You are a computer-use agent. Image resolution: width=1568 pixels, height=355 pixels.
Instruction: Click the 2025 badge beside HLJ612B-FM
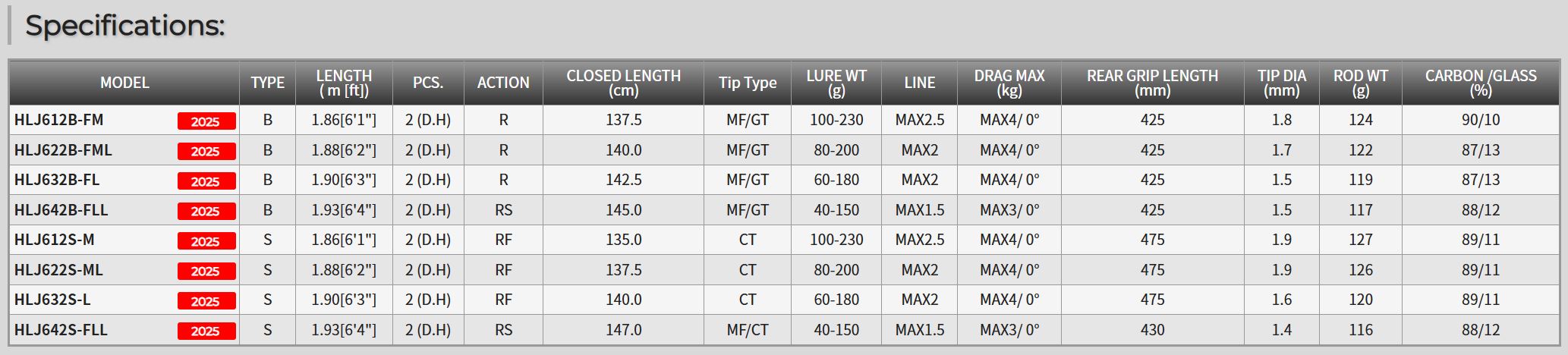pos(206,121)
